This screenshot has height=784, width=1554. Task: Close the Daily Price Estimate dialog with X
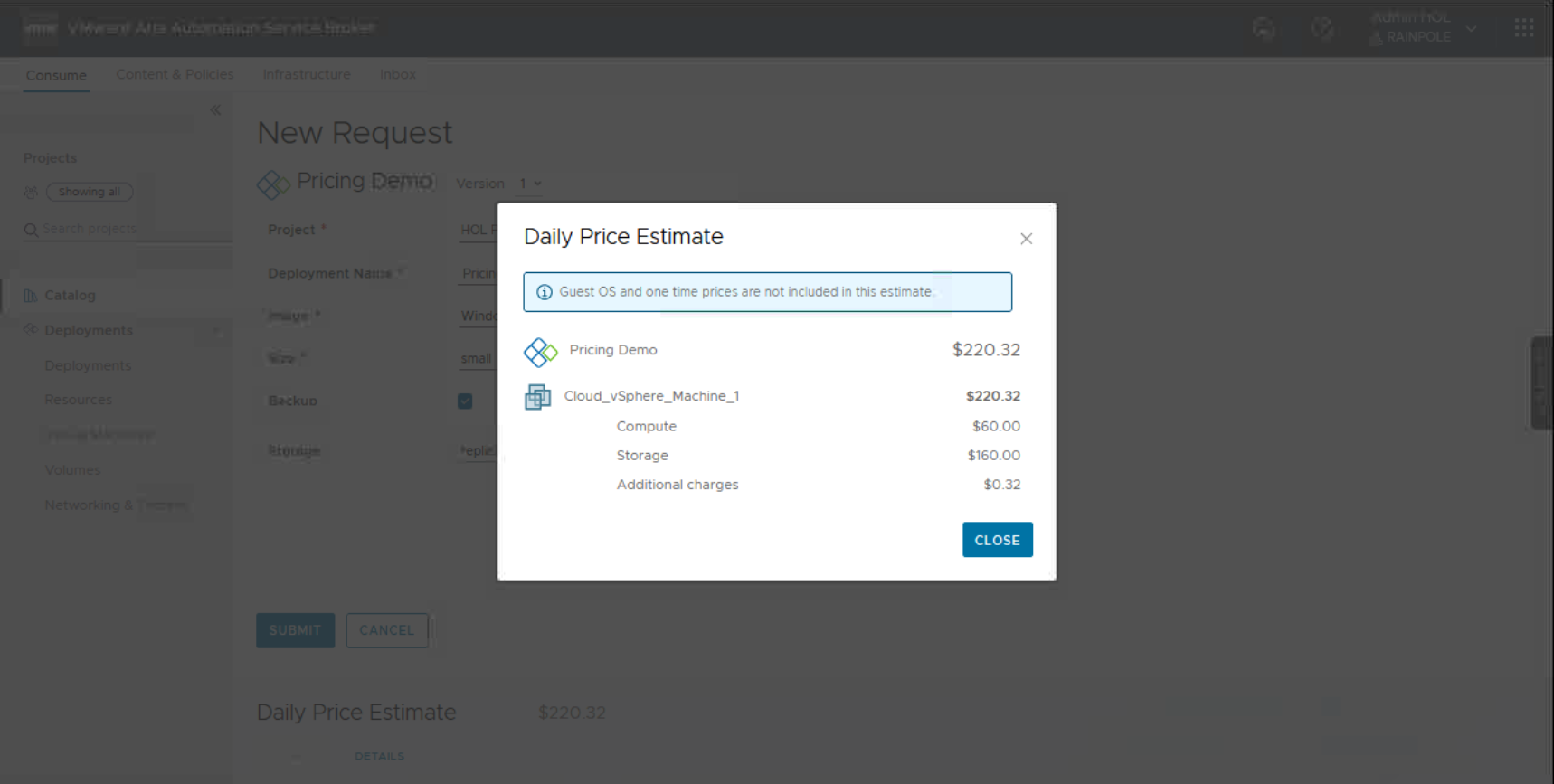point(1026,239)
